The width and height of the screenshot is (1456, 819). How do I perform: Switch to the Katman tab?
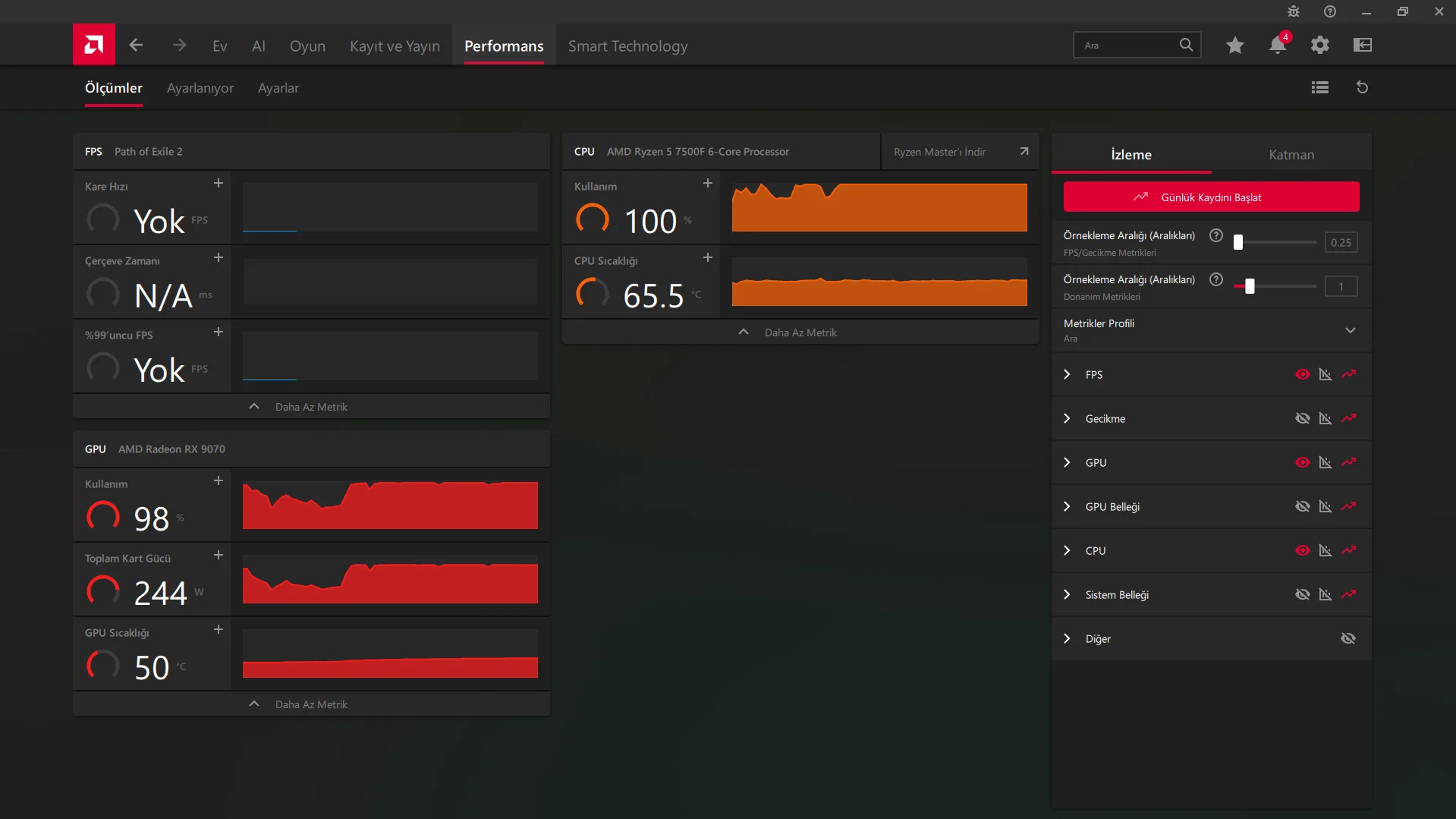(1291, 155)
